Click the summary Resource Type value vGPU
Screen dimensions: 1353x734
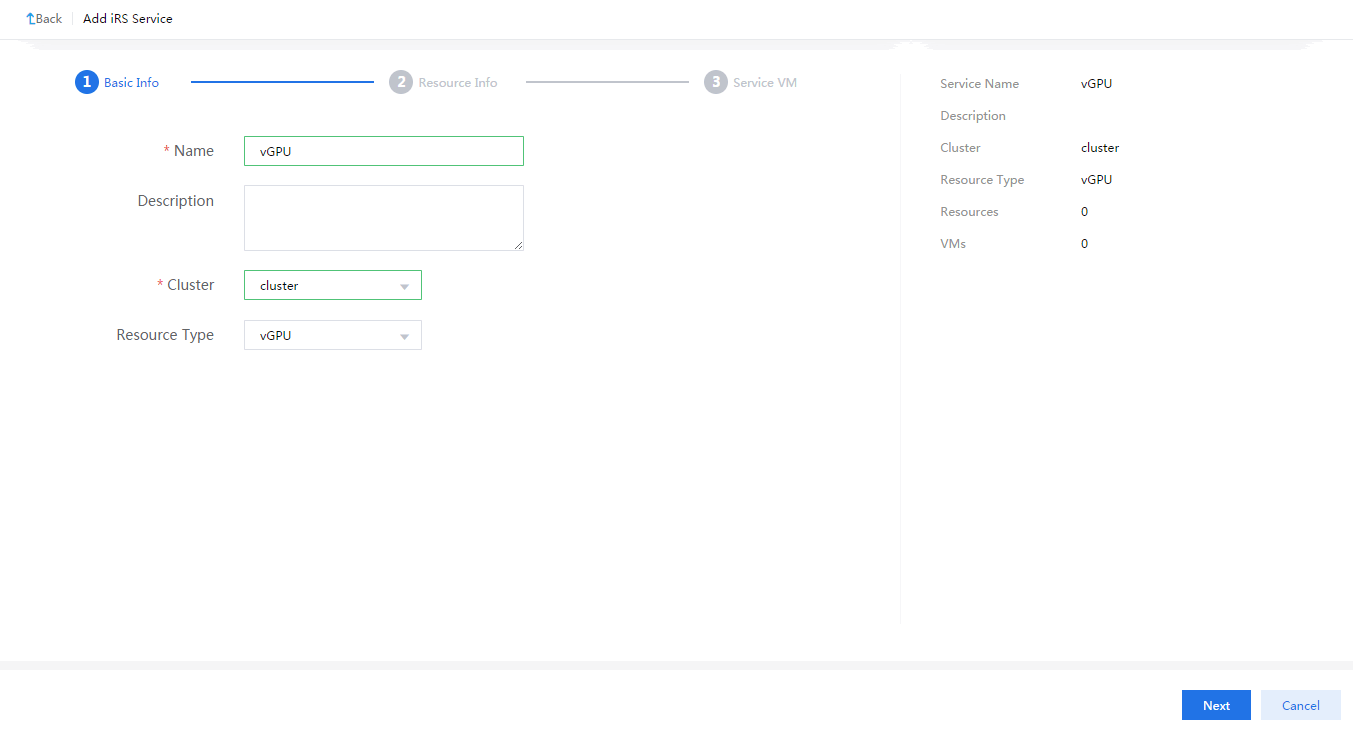pyautogui.click(x=1097, y=180)
